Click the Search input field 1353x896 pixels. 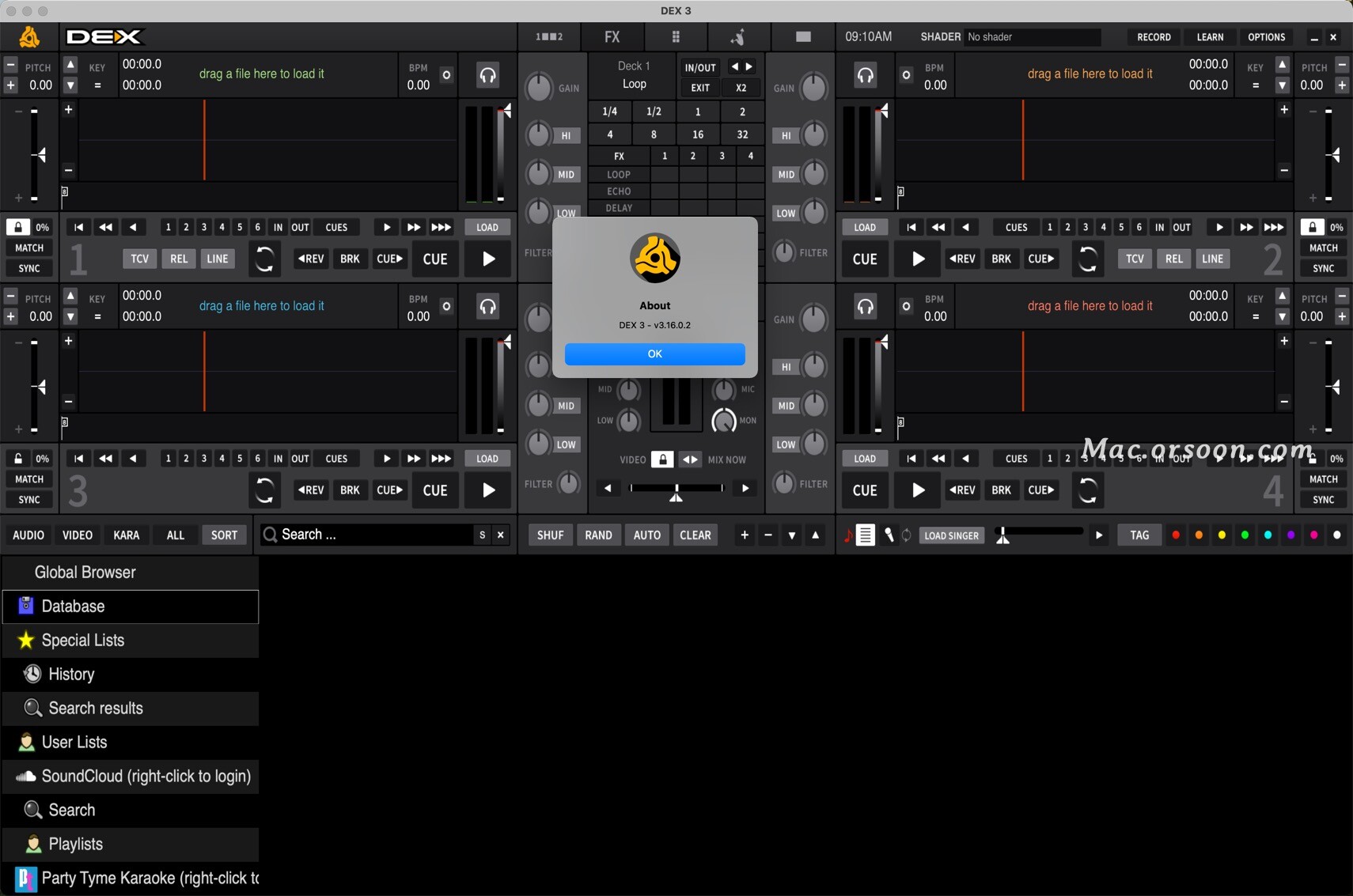(x=366, y=535)
